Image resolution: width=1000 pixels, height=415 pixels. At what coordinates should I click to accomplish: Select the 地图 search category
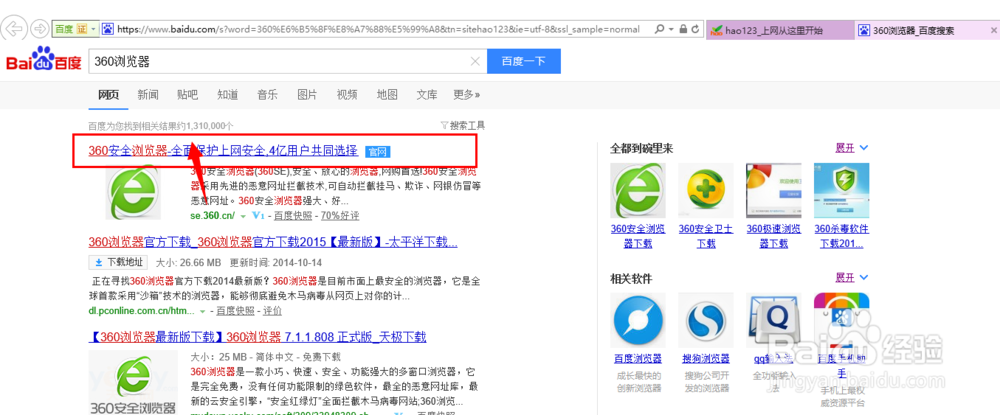click(387, 95)
